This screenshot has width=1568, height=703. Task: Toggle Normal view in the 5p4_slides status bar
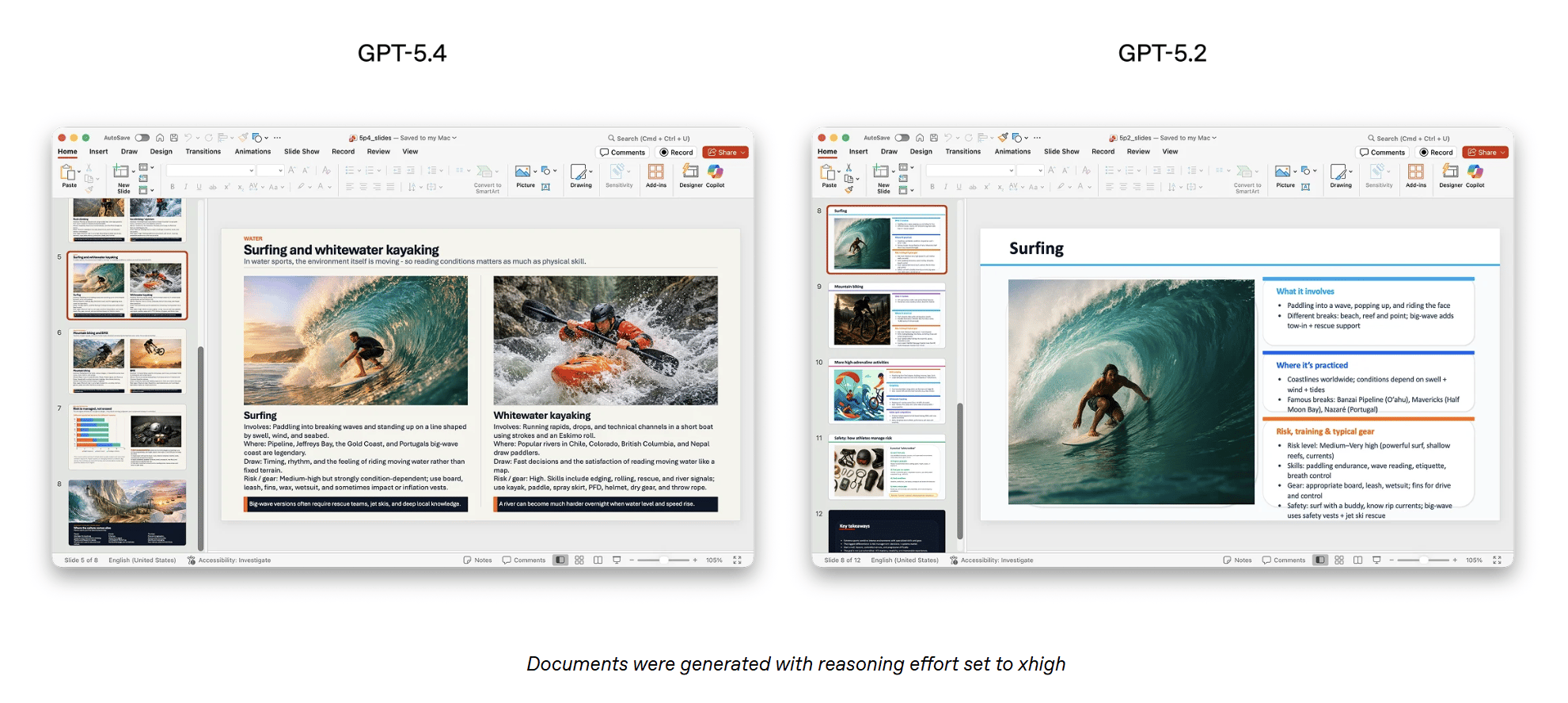tap(560, 560)
